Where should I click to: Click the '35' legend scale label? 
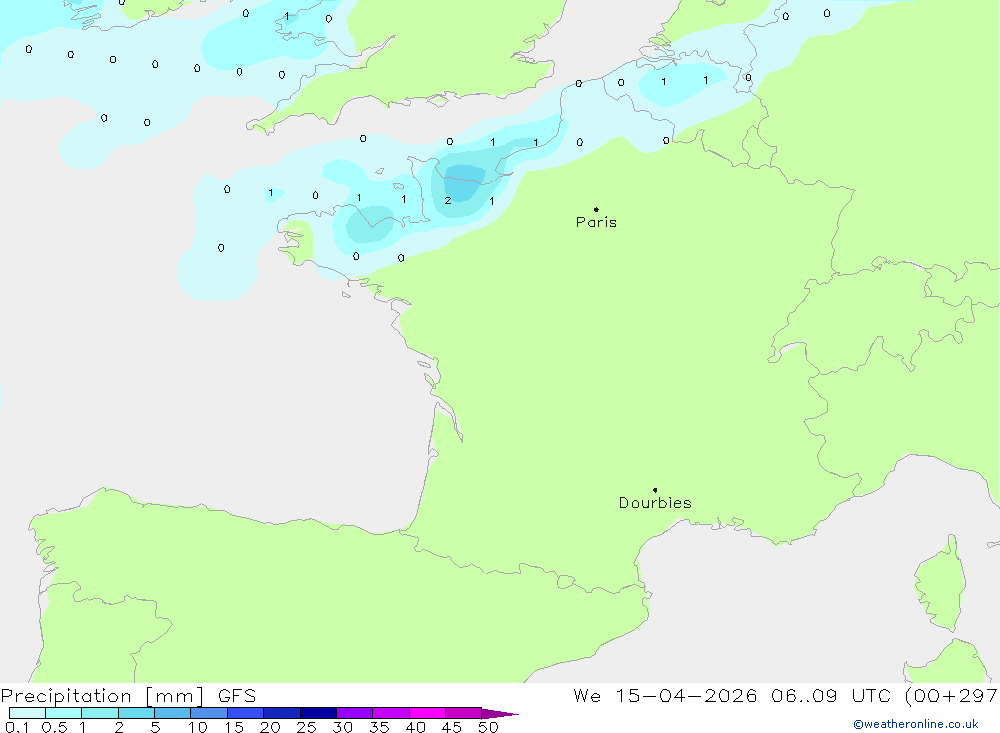click(379, 727)
